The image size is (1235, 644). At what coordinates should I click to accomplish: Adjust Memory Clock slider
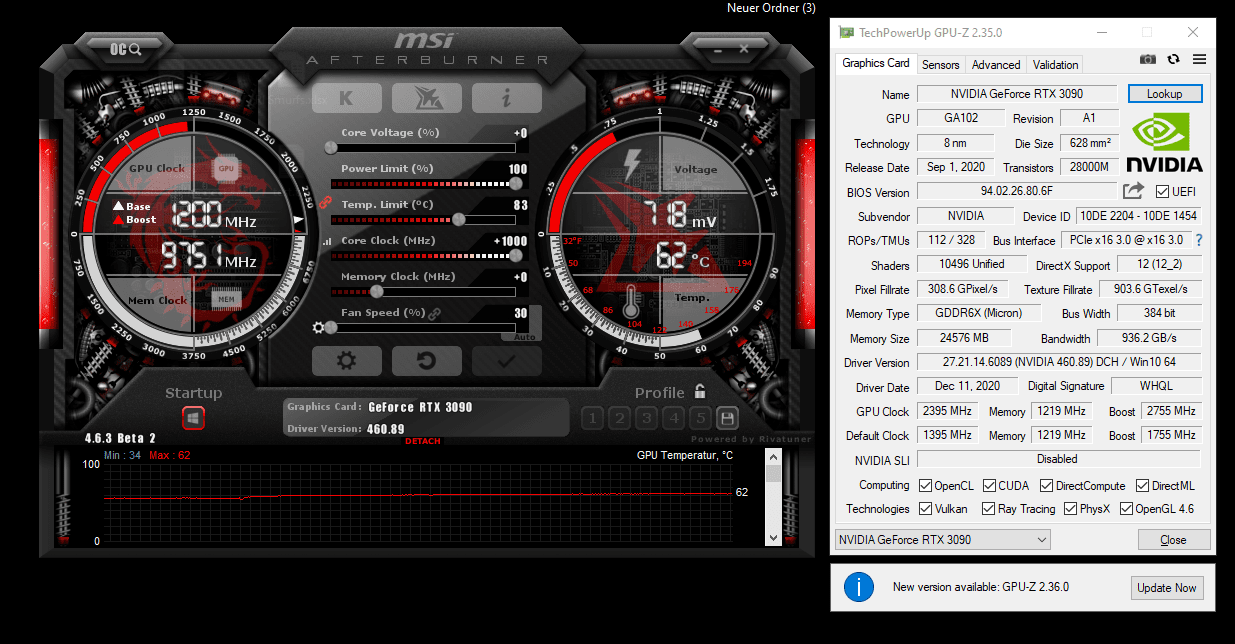coord(423,291)
